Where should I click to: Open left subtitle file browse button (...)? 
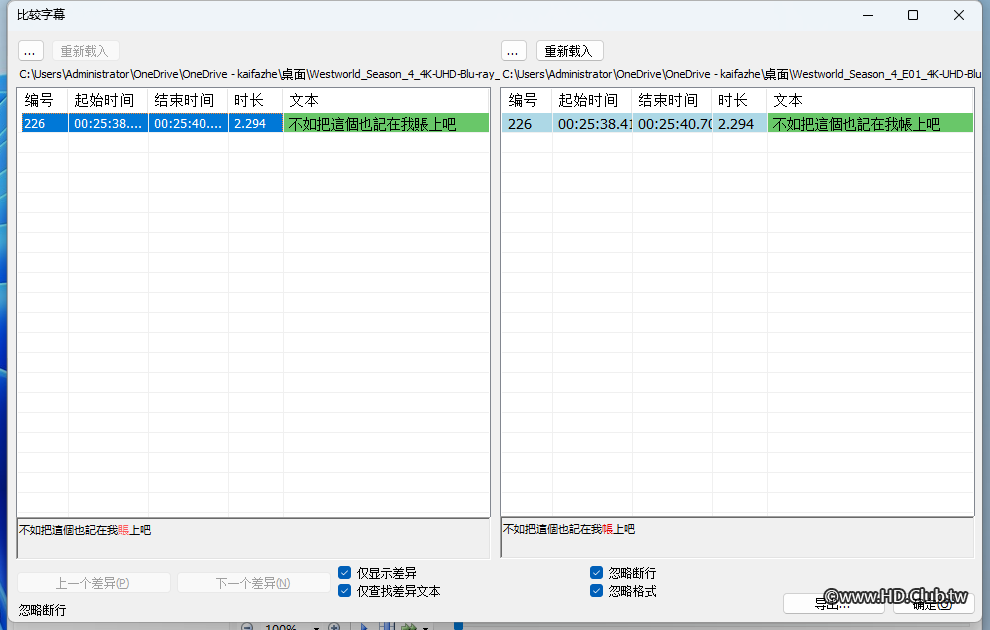click(x=30, y=51)
